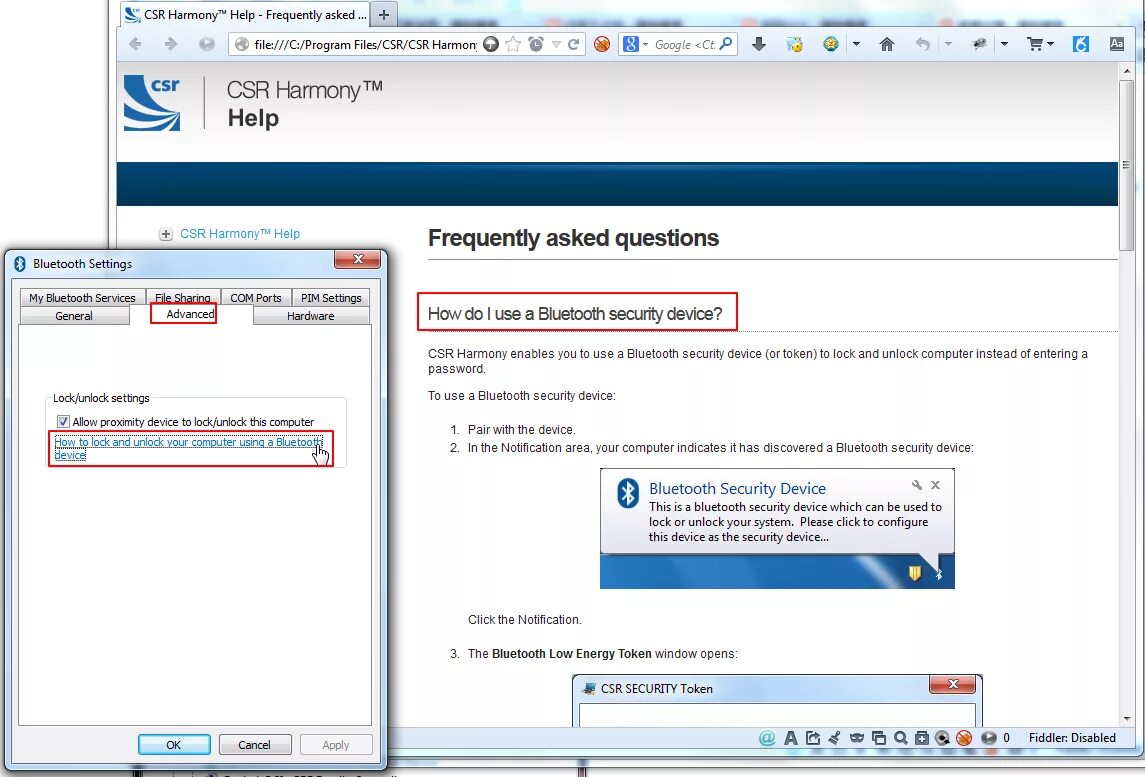Switch to the Hardware tab
This screenshot has height=777, width=1145.
click(x=310, y=315)
